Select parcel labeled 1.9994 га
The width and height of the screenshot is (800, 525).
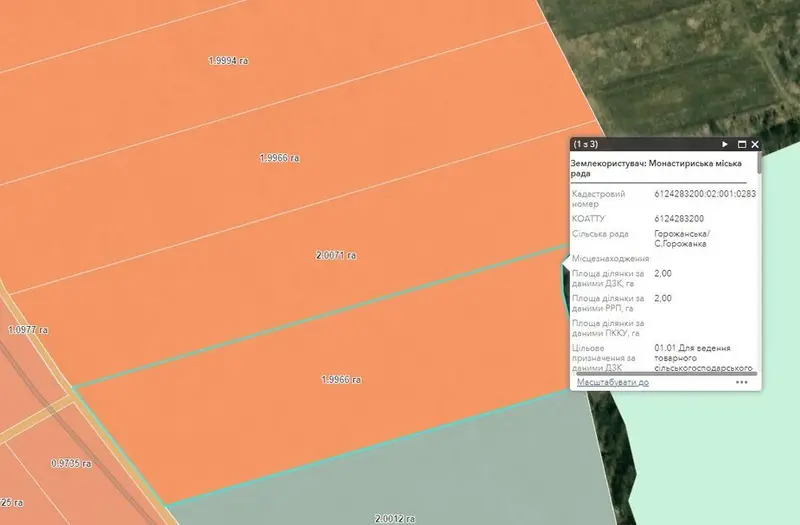point(228,61)
